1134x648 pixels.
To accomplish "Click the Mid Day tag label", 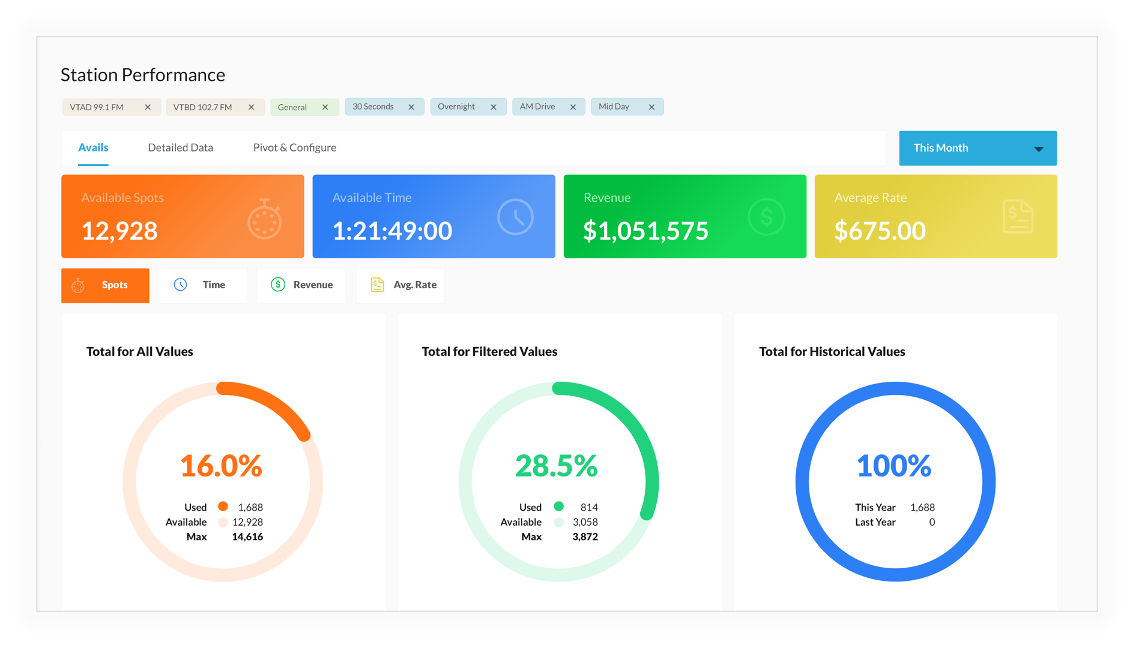I will 614,107.
